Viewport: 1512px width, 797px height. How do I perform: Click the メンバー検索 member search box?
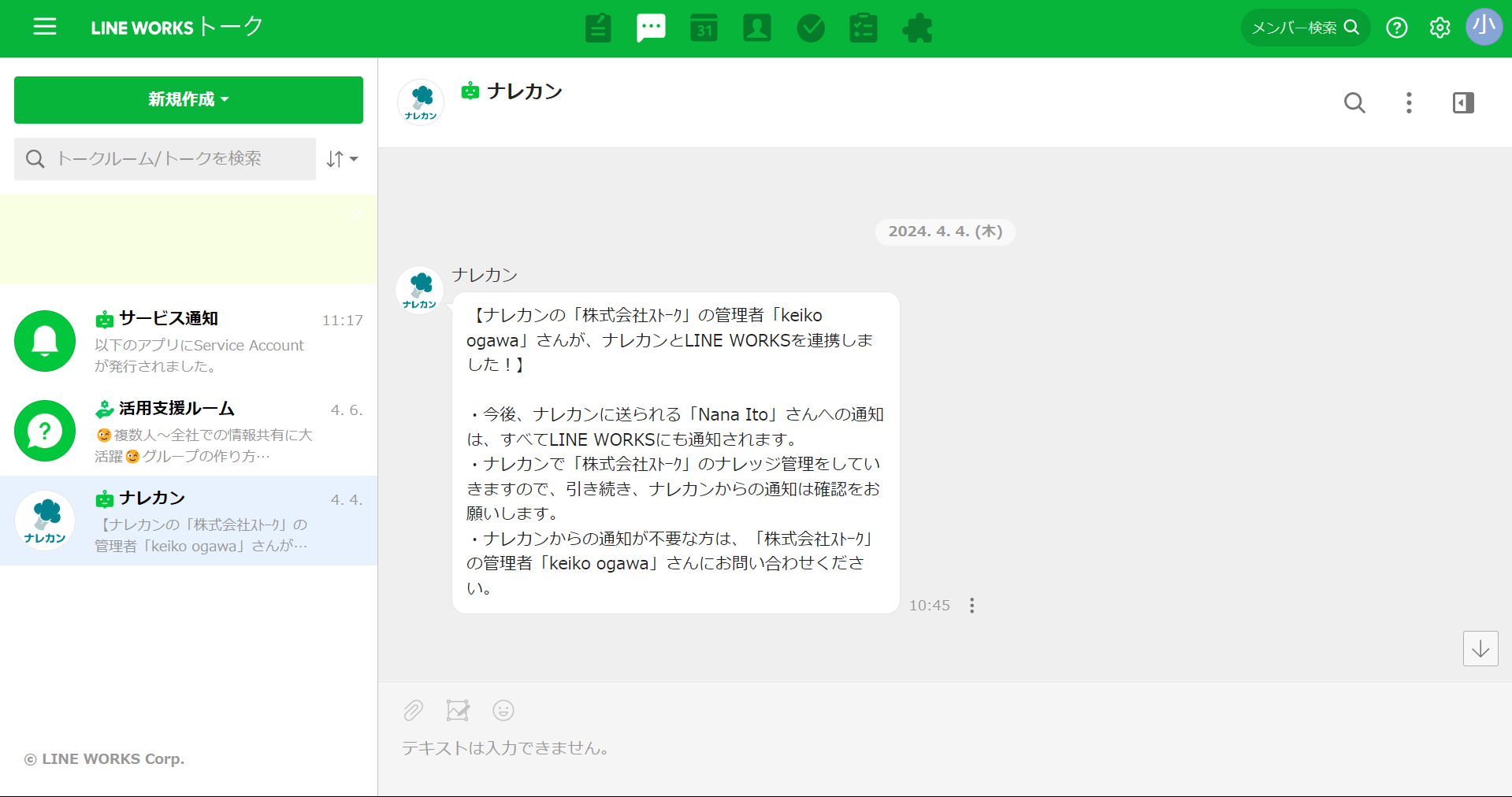click(1306, 28)
